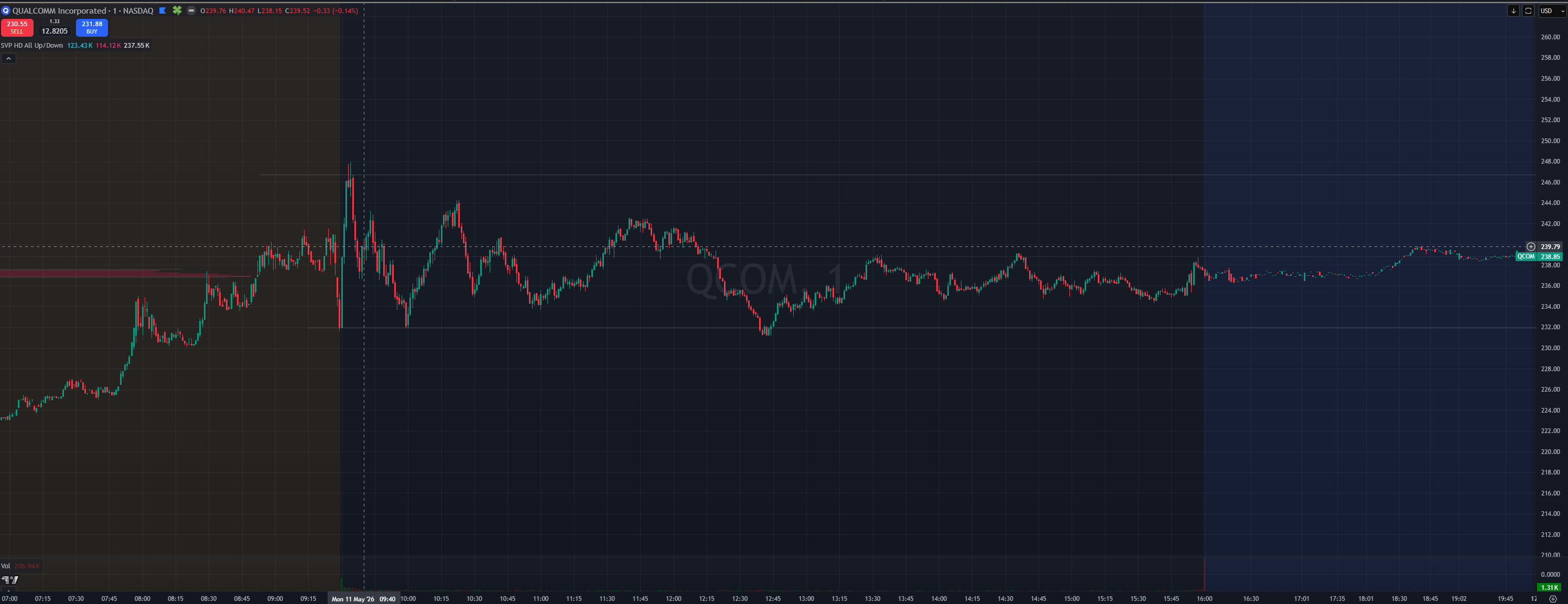
Task: Click the 08:00 mark on the time axis
Action: (x=143, y=599)
